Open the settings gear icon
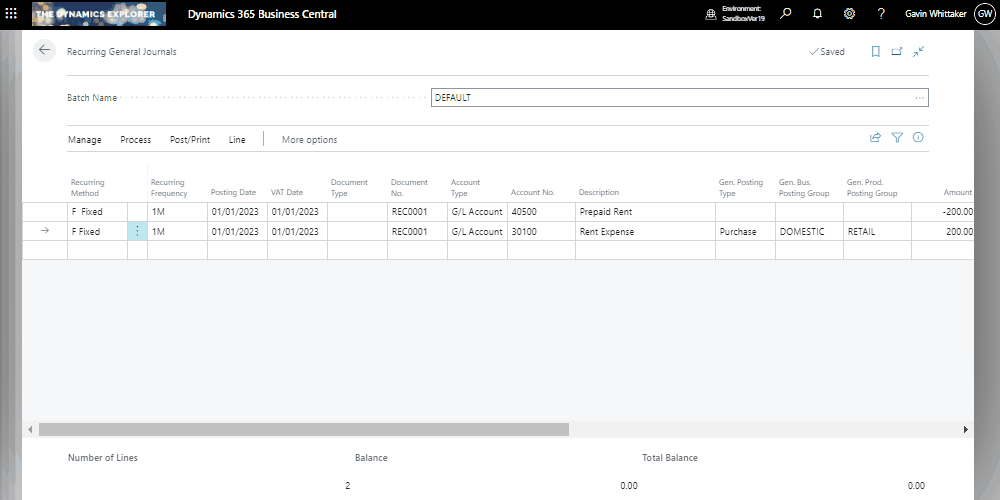Image resolution: width=1000 pixels, height=500 pixels. pyautogui.click(x=849, y=14)
